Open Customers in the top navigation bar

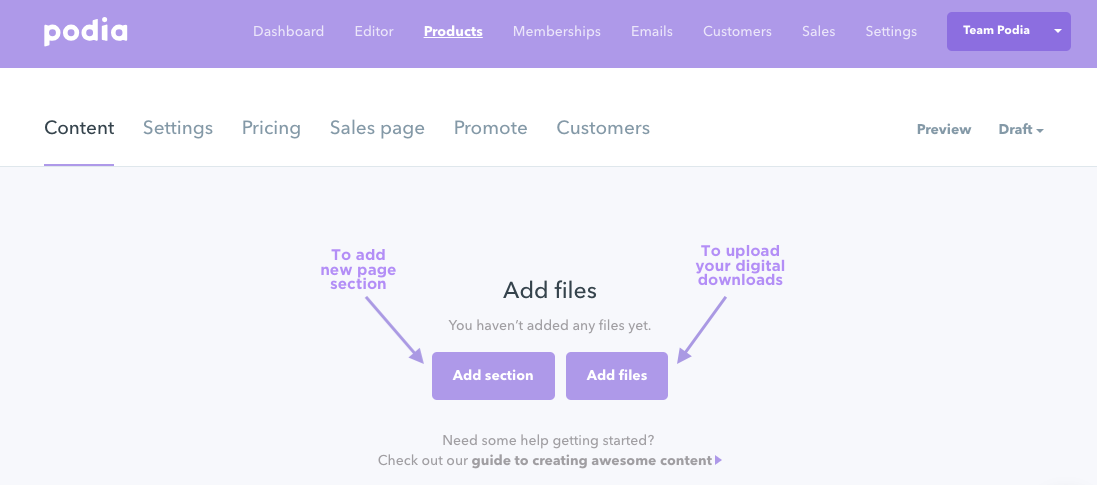click(737, 31)
